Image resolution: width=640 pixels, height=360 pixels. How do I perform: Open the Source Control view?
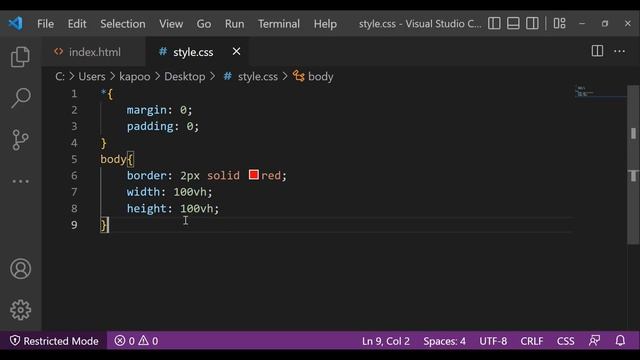pyautogui.click(x=20, y=140)
